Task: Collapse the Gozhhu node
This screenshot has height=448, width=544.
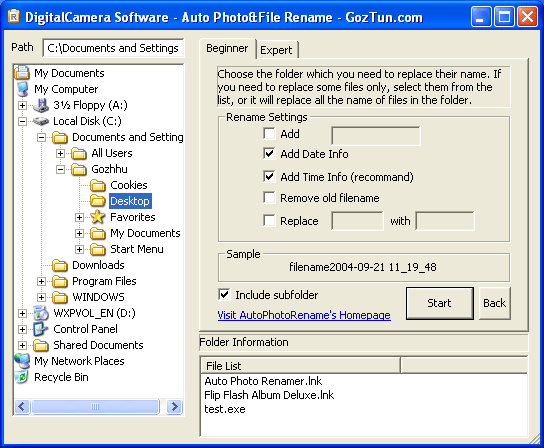Action: pyautogui.click(x=60, y=169)
